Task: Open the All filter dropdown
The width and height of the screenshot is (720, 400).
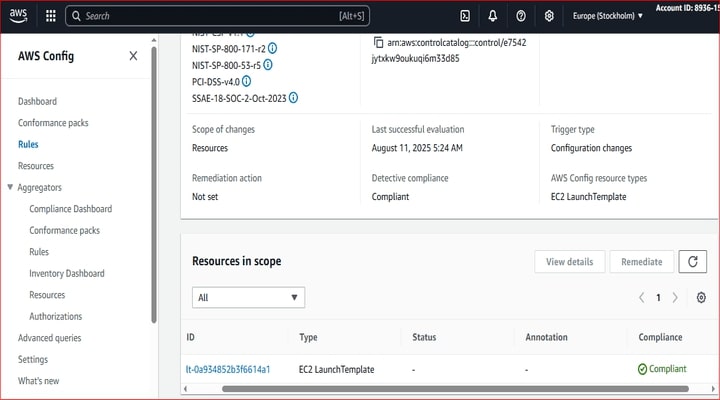Action: coord(248,298)
